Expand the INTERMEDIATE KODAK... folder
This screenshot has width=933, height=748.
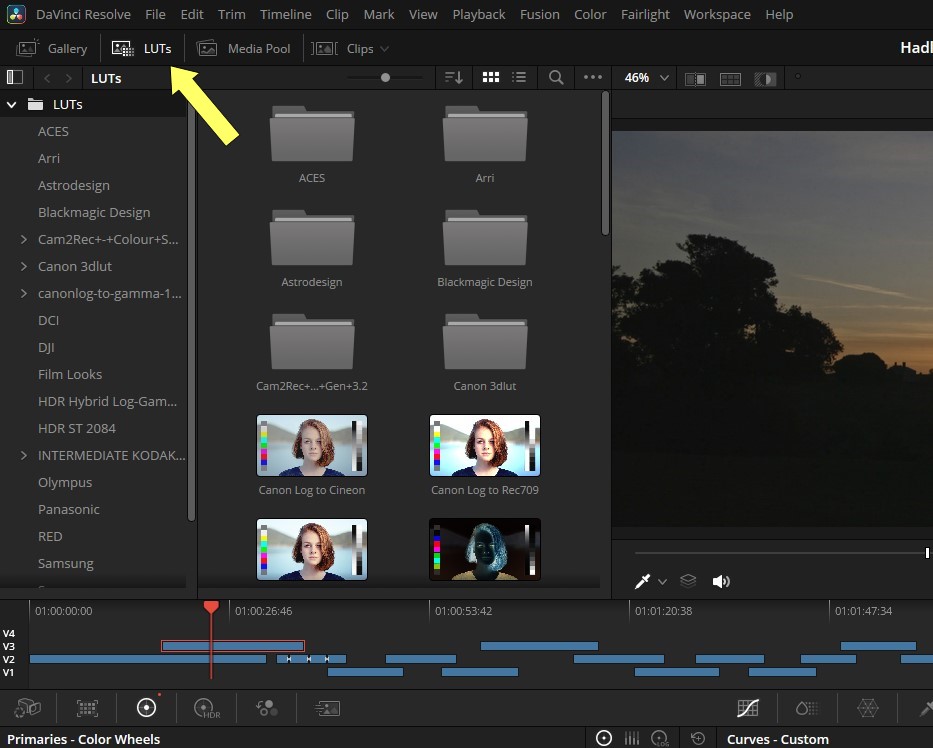point(24,455)
